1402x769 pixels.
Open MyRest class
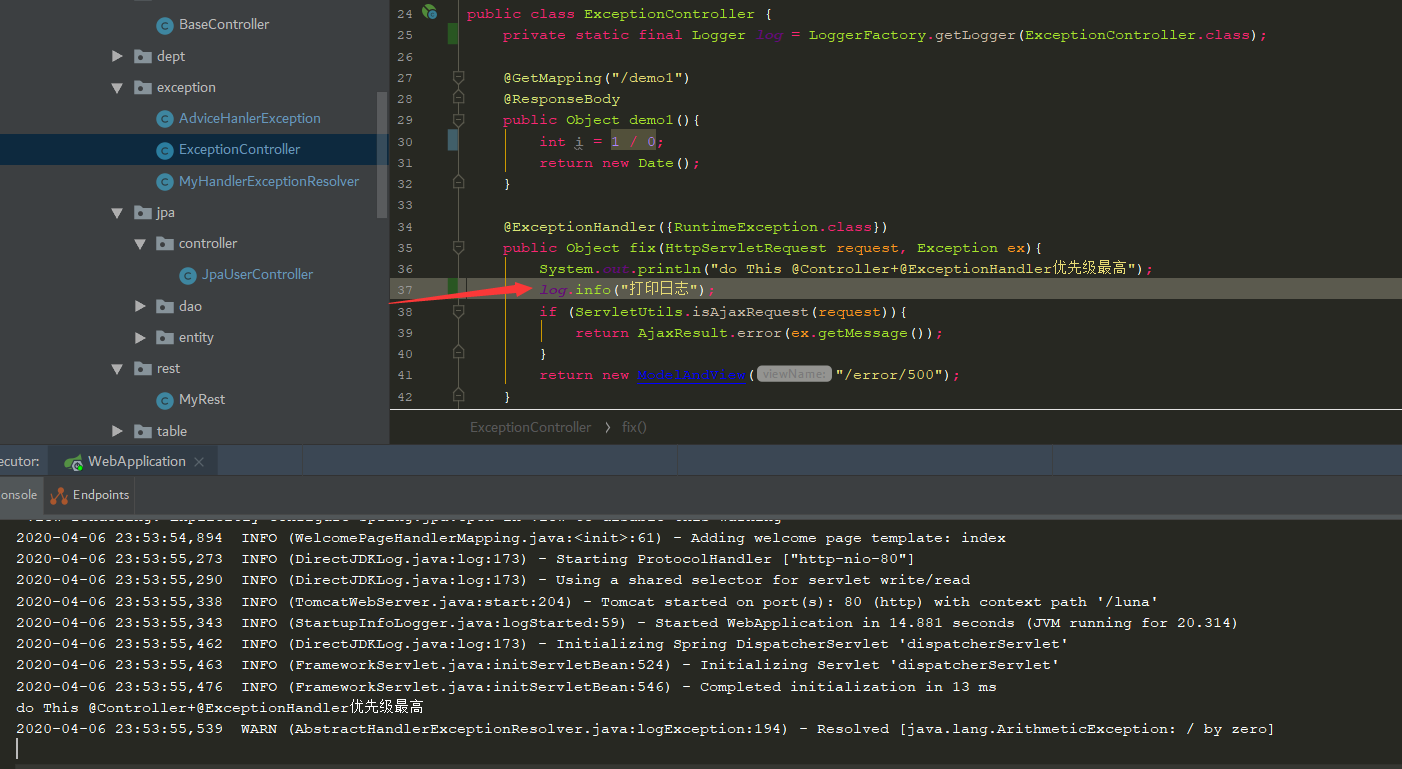(202, 399)
